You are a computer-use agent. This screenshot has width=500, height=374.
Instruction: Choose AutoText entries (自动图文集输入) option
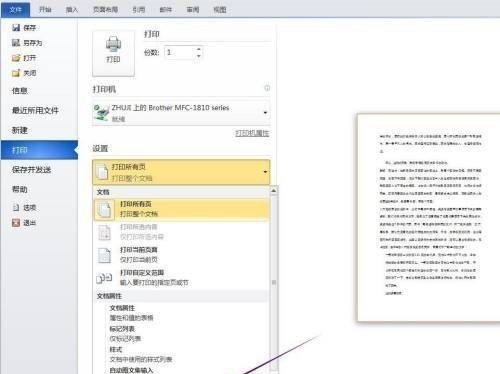(181, 370)
